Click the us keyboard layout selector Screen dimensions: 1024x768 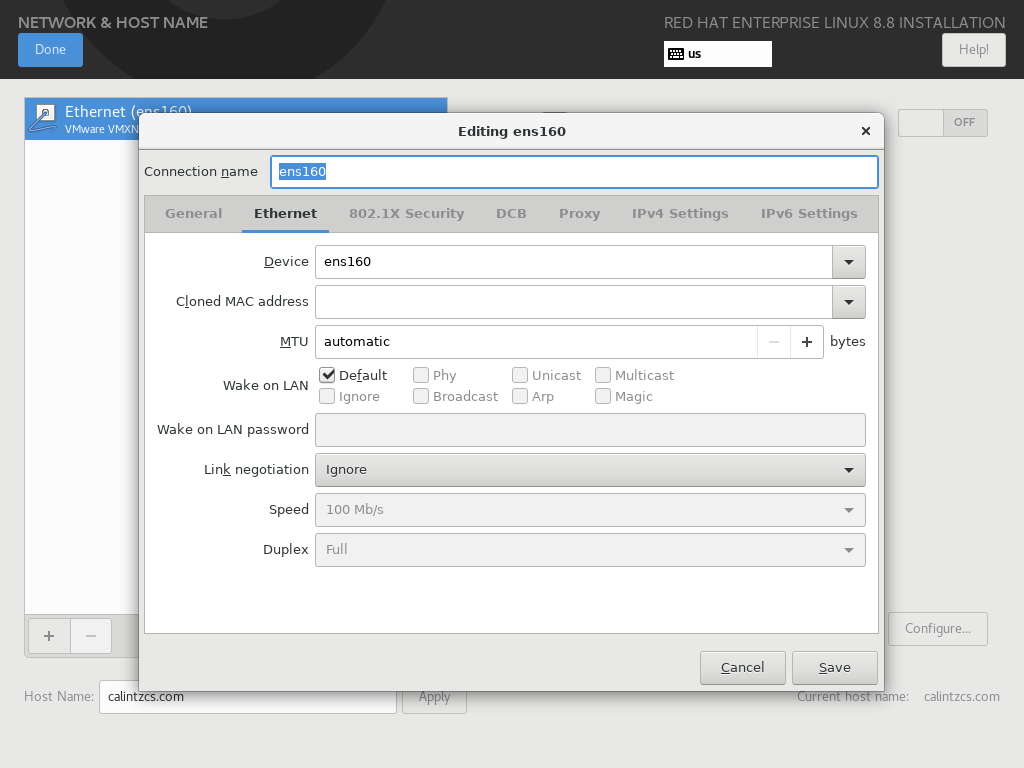click(718, 54)
